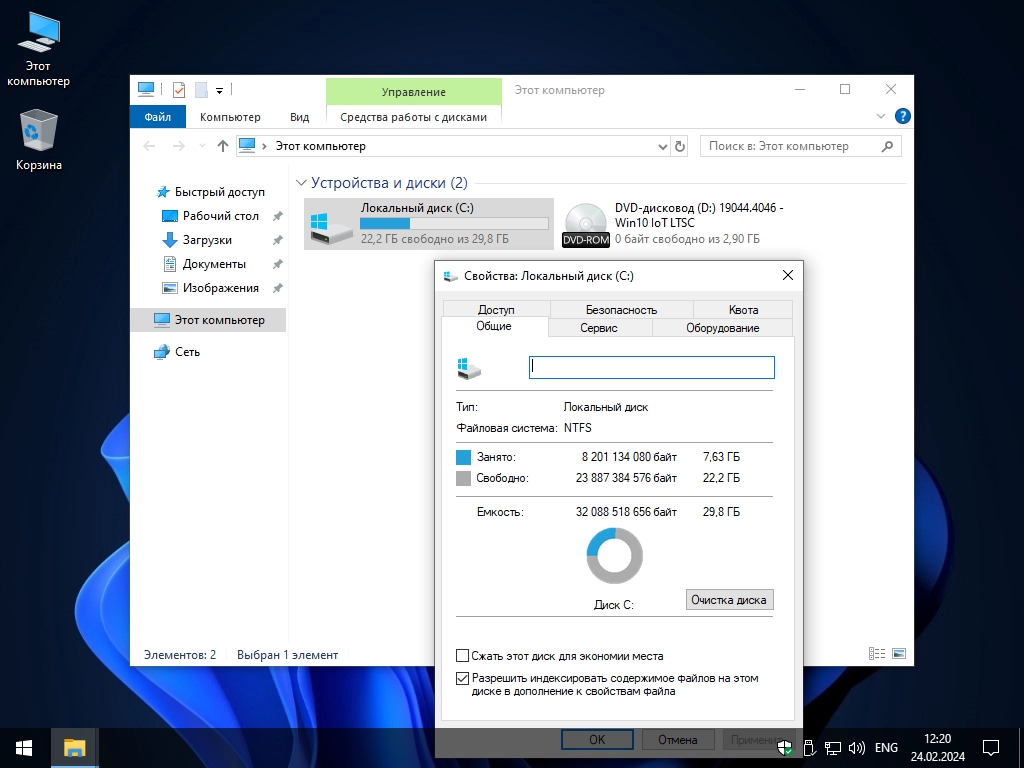
Task: Close the Свойства: Локальный диск dialog
Action: tap(788, 276)
